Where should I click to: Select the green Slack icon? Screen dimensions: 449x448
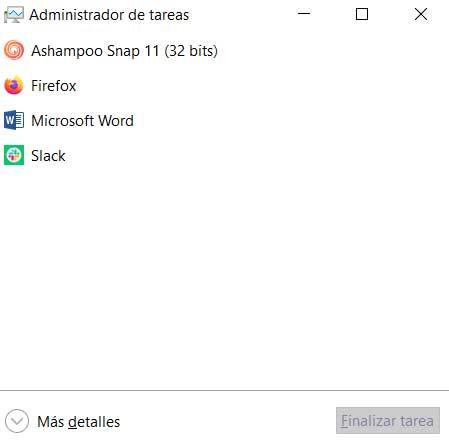[x=14, y=155]
